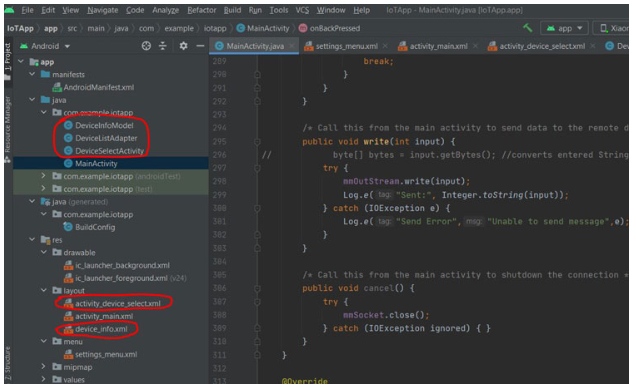Open the Structure side tool tab
636x389 pixels.
tap(8, 364)
